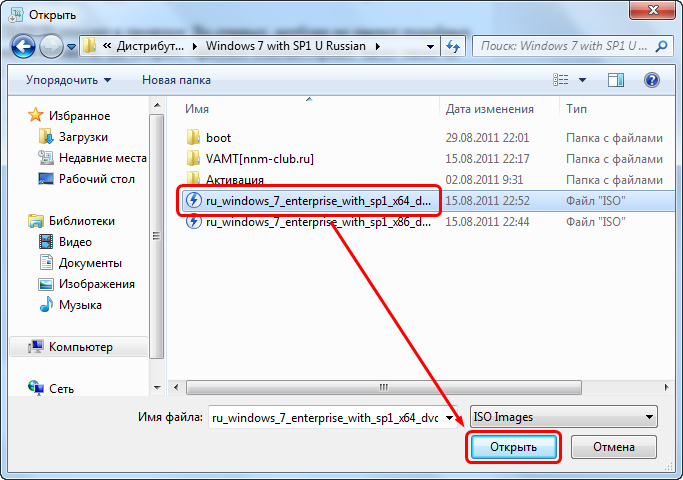This screenshot has height=480, width=683.
Task: Select the Дистрибут... breadcrumb segment
Action: [x=150, y=46]
